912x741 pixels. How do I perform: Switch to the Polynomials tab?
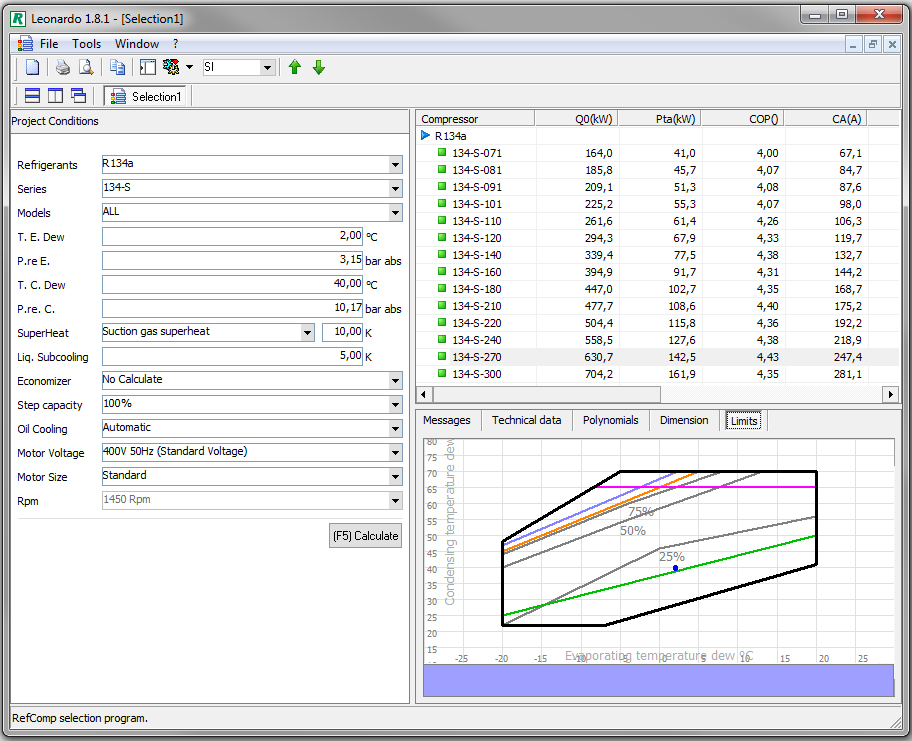(611, 420)
